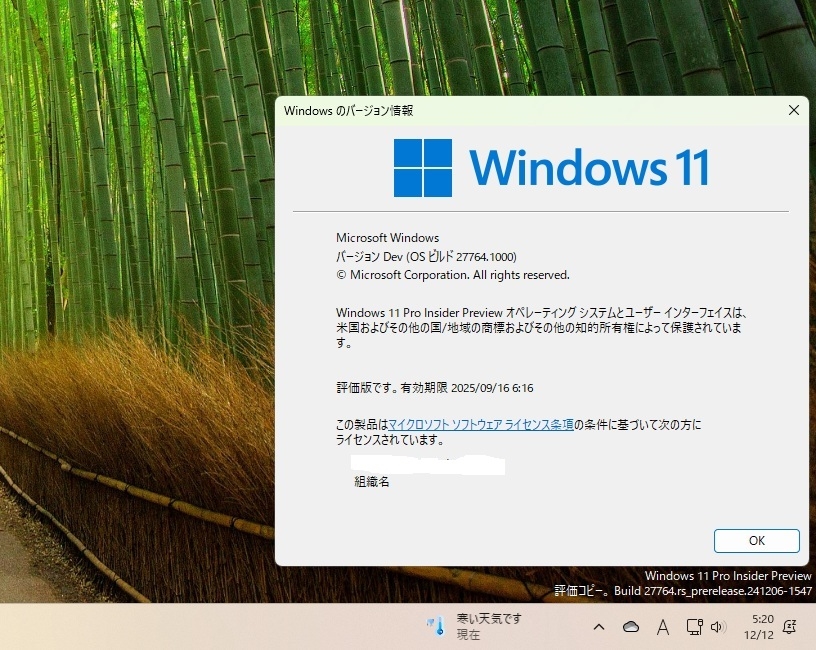This screenshot has height=650, width=816.
Task: Click the Windows 11 logo in dialog
Action: point(551,168)
